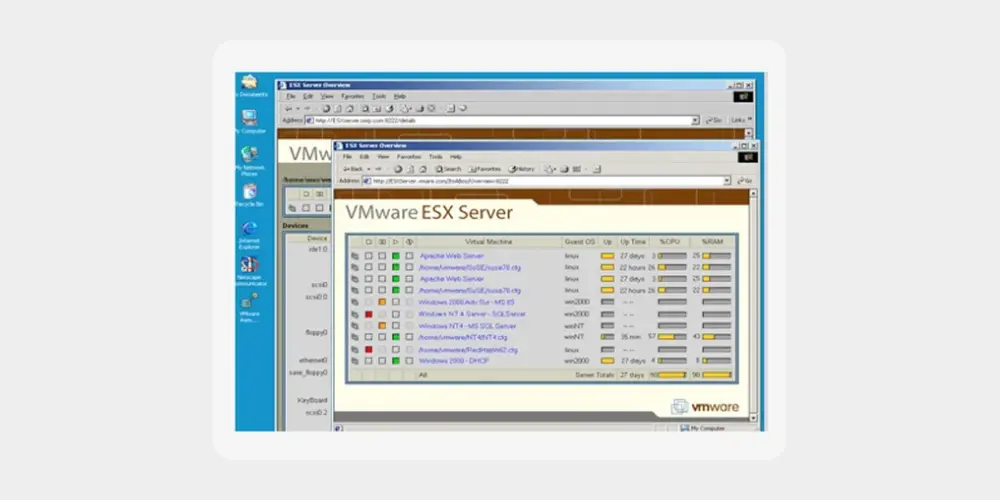The image size is (1000, 500).
Task: Open My Network Places desktop icon
Action: (249, 154)
